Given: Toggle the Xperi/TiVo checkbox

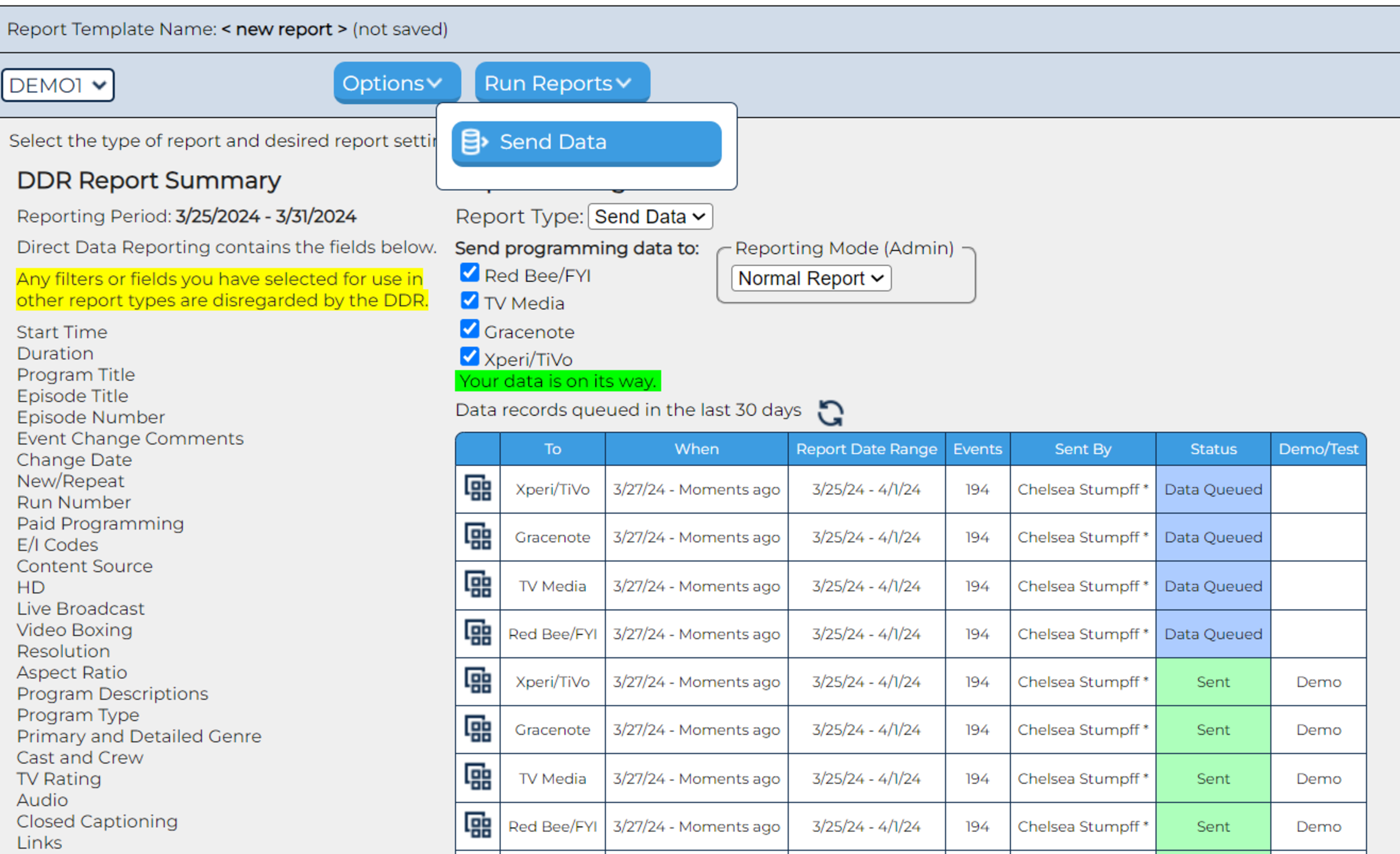Looking at the screenshot, I should pos(470,357).
